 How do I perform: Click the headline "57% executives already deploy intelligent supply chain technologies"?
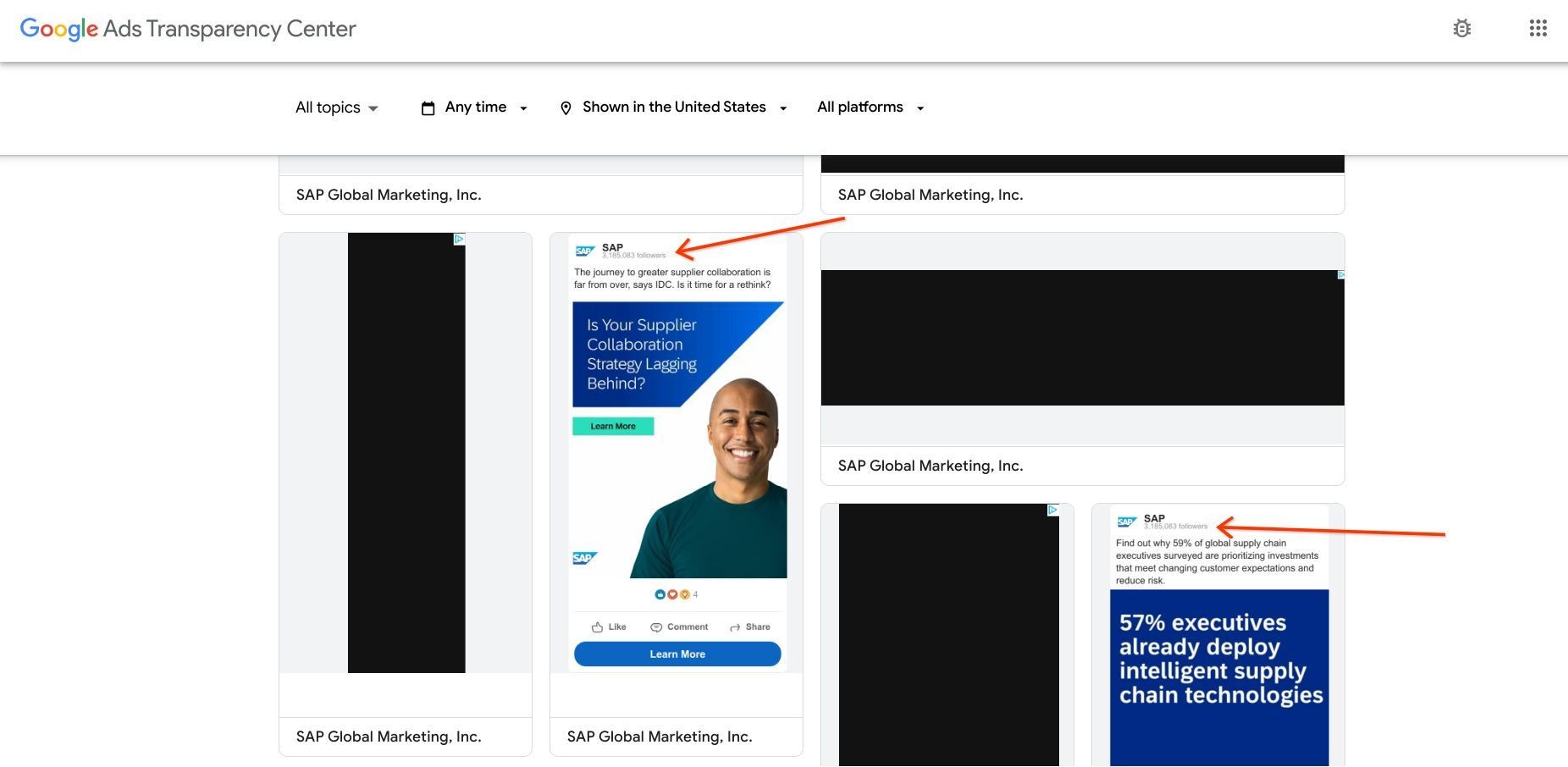1221,659
